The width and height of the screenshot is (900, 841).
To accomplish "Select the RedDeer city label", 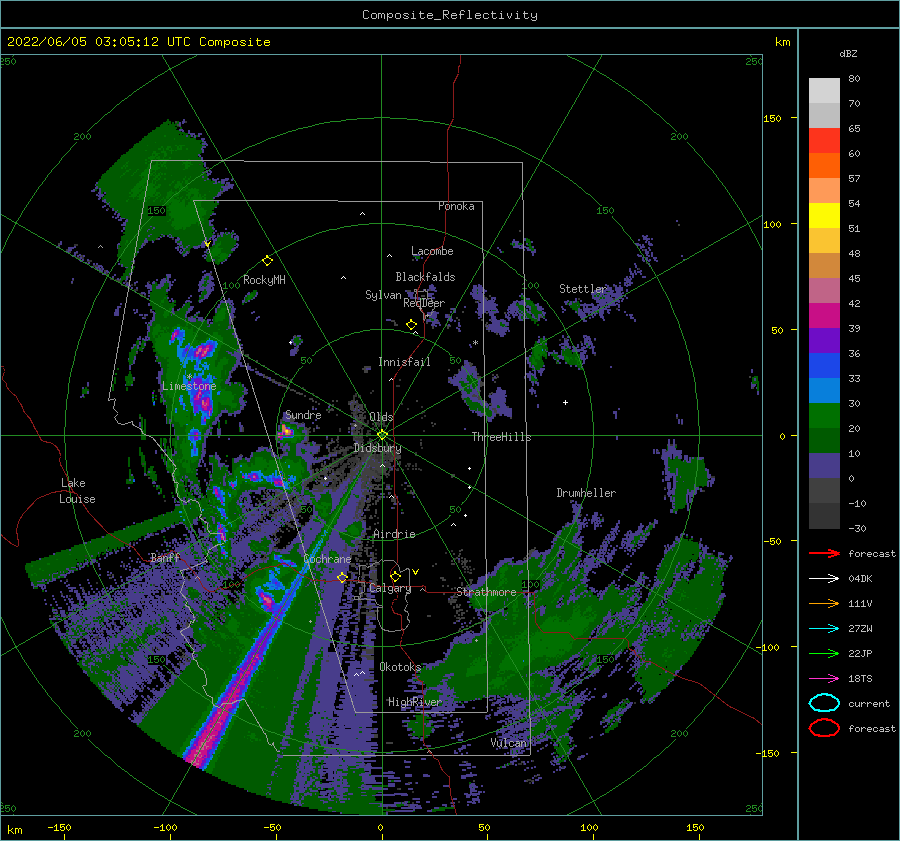I will click(424, 303).
